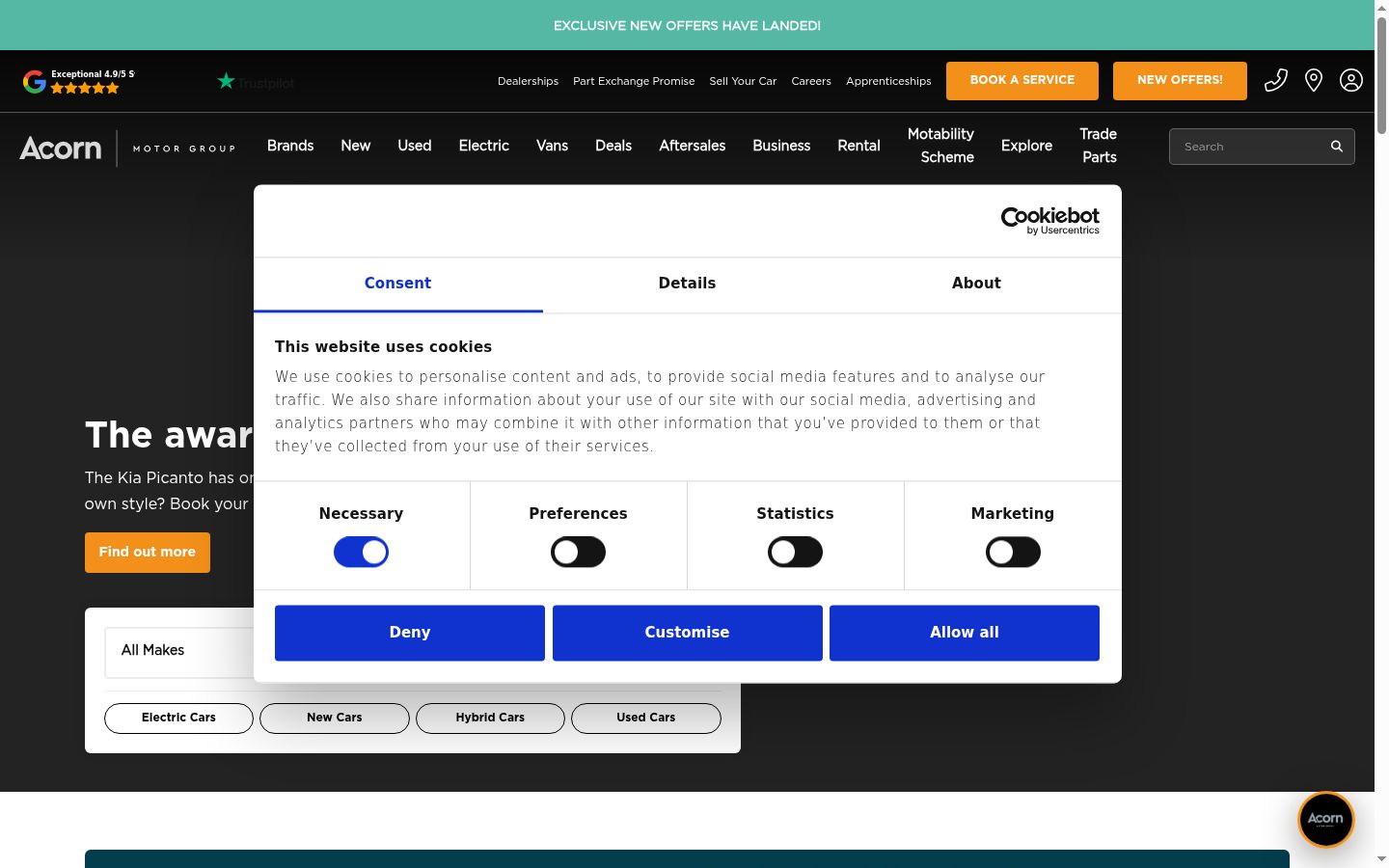
Task: Open the Electric menu
Action: pyautogui.click(x=484, y=146)
